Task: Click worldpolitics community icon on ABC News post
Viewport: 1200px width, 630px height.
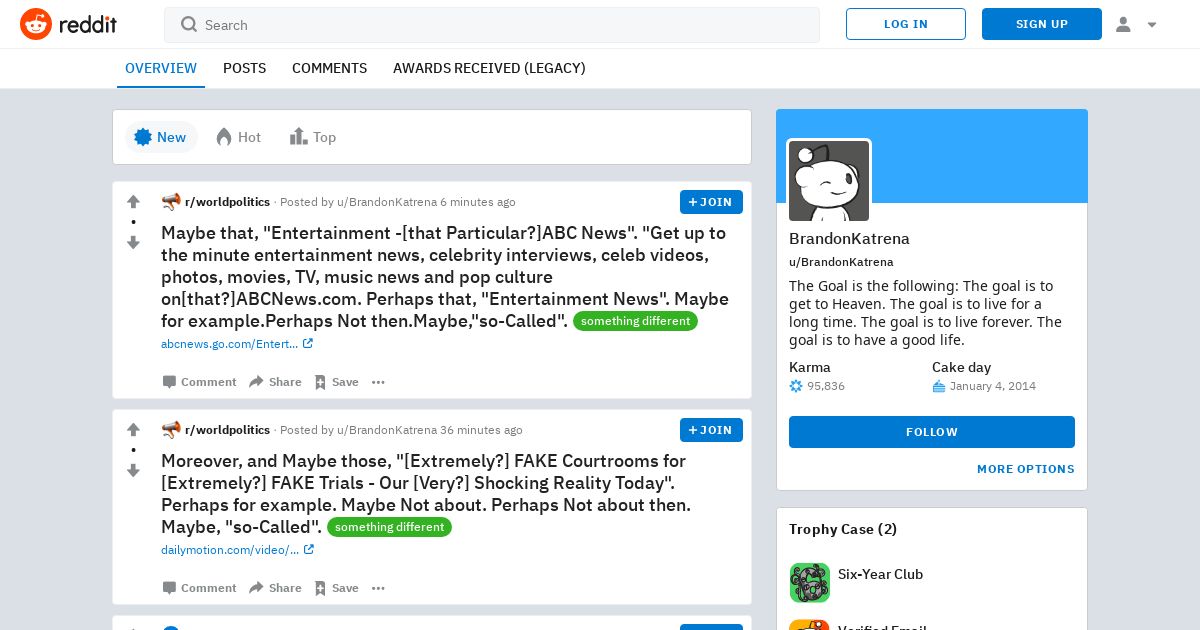Action: coord(171,202)
